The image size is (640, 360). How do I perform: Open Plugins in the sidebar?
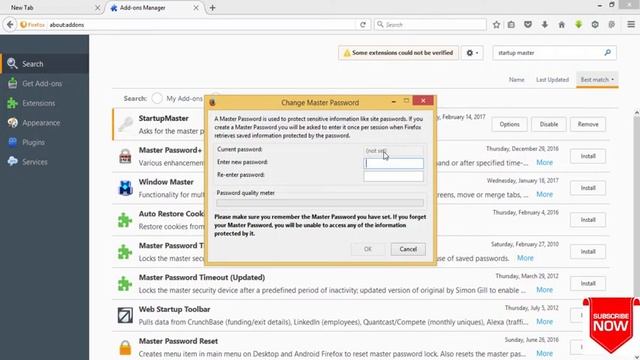tap(44, 142)
